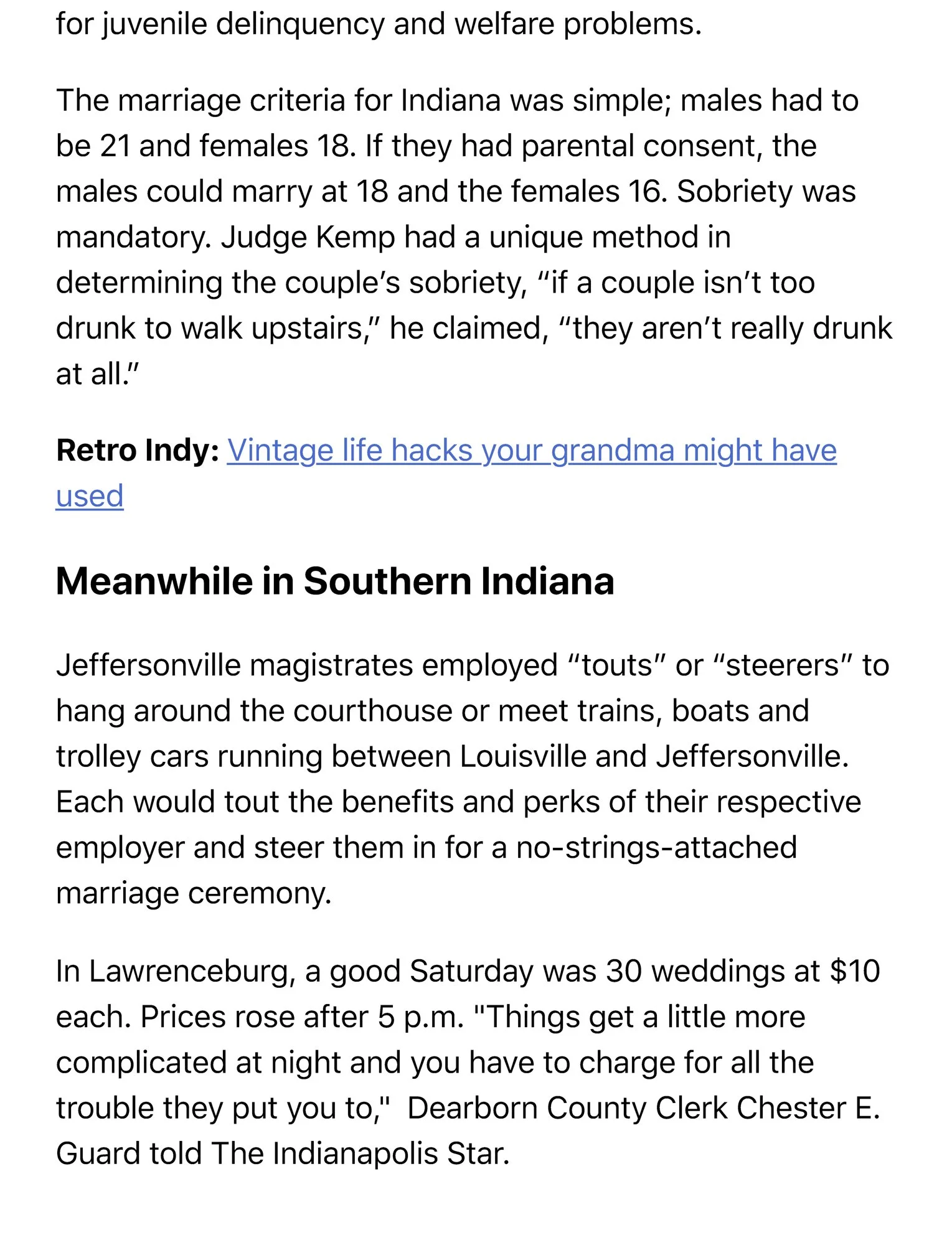Click the '$10' price in the text
This screenshot has height=1245, width=952.
click(855, 971)
